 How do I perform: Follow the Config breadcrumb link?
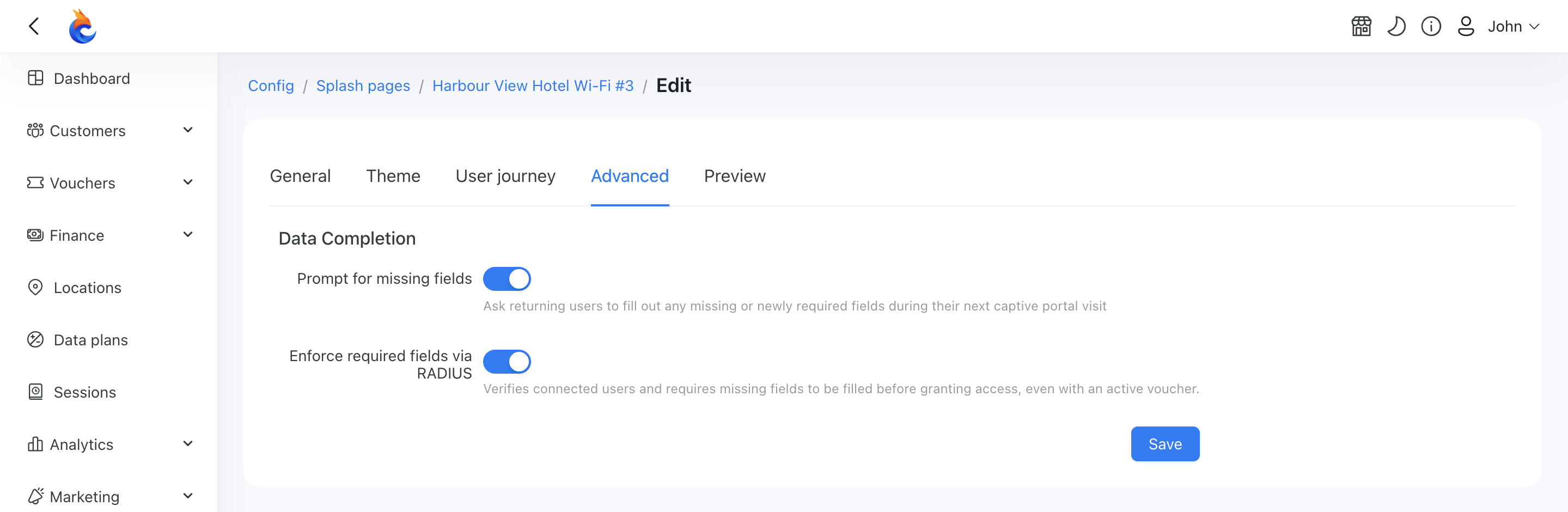click(271, 85)
